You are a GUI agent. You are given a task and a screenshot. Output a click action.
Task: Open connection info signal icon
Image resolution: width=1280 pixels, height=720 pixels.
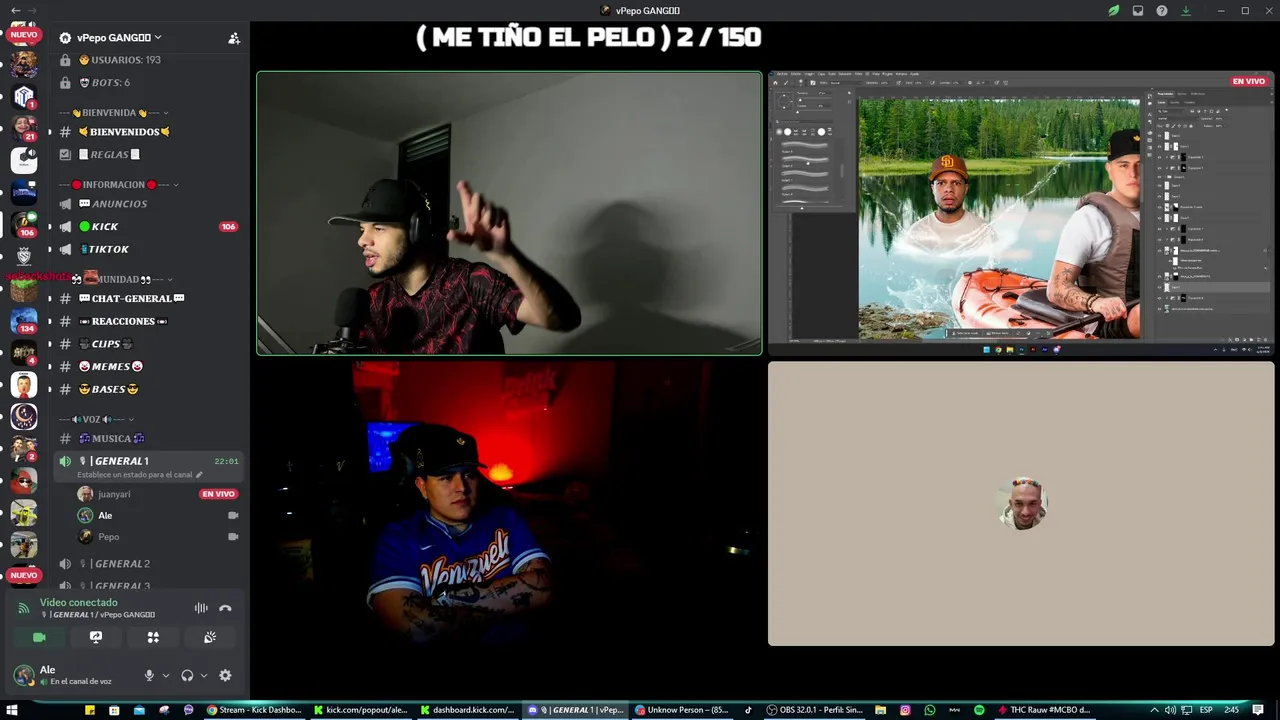click(24, 608)
